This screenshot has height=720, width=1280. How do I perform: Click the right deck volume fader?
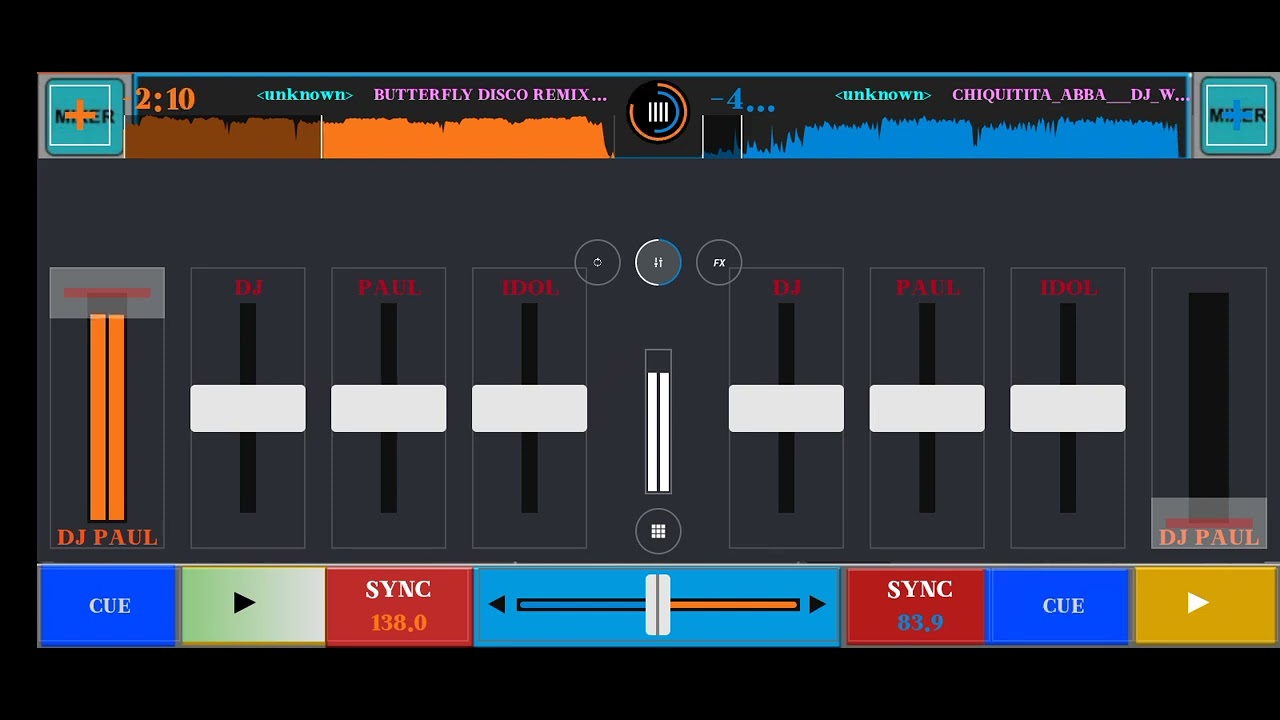(x=1209, y=523)
